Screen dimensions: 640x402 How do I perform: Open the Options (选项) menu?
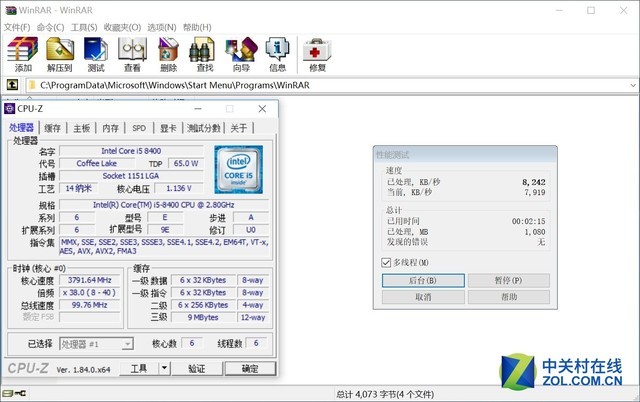click(162, 27)
